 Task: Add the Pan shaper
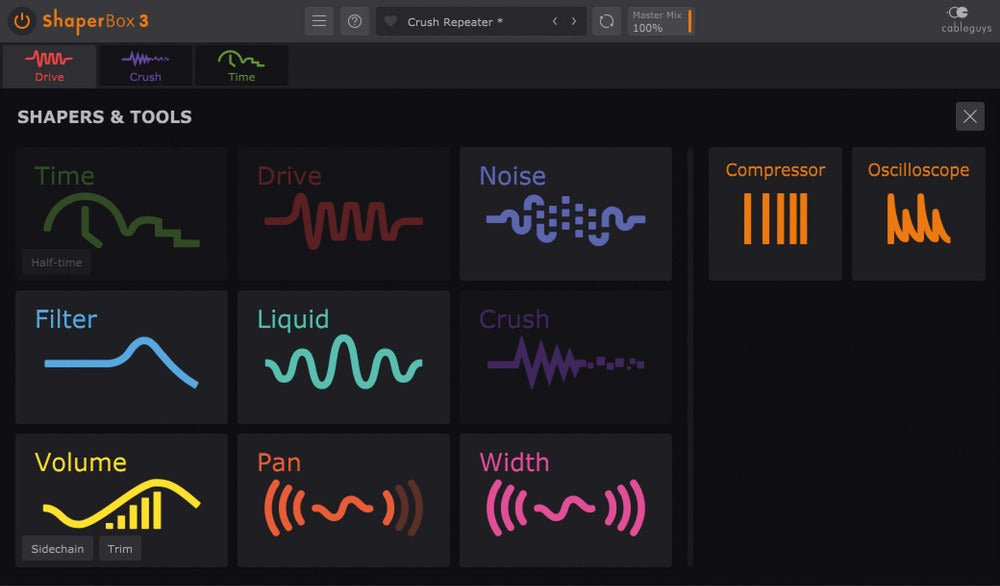pyautogui.click(x=343, y=500)
